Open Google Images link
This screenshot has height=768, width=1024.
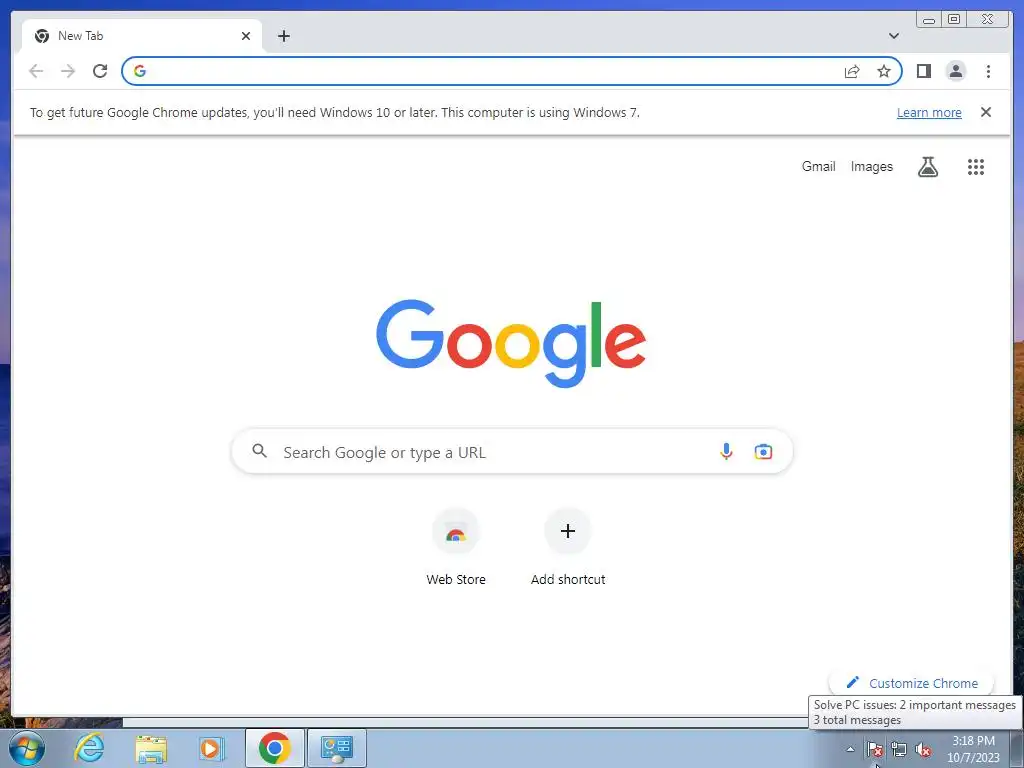pos(871,167)
